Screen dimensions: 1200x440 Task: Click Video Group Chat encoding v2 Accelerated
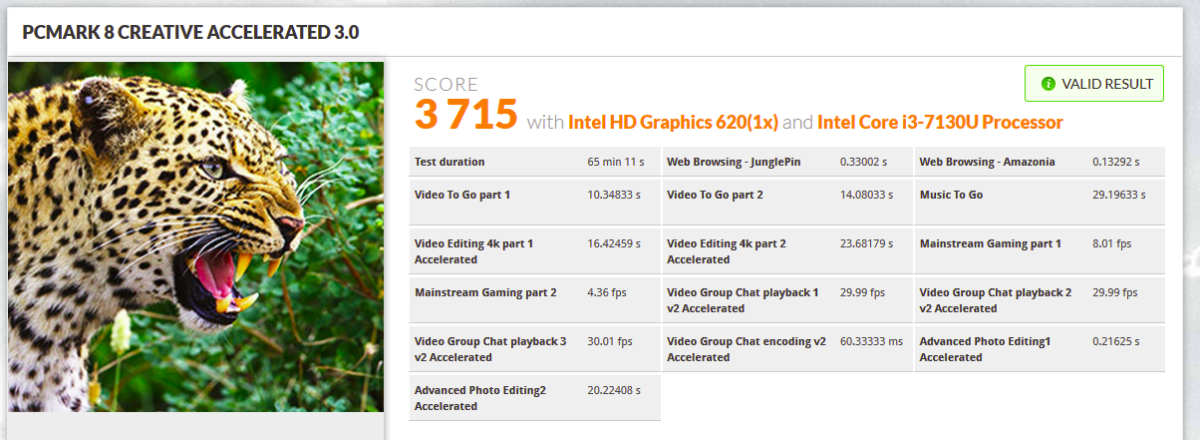[786, 348]
